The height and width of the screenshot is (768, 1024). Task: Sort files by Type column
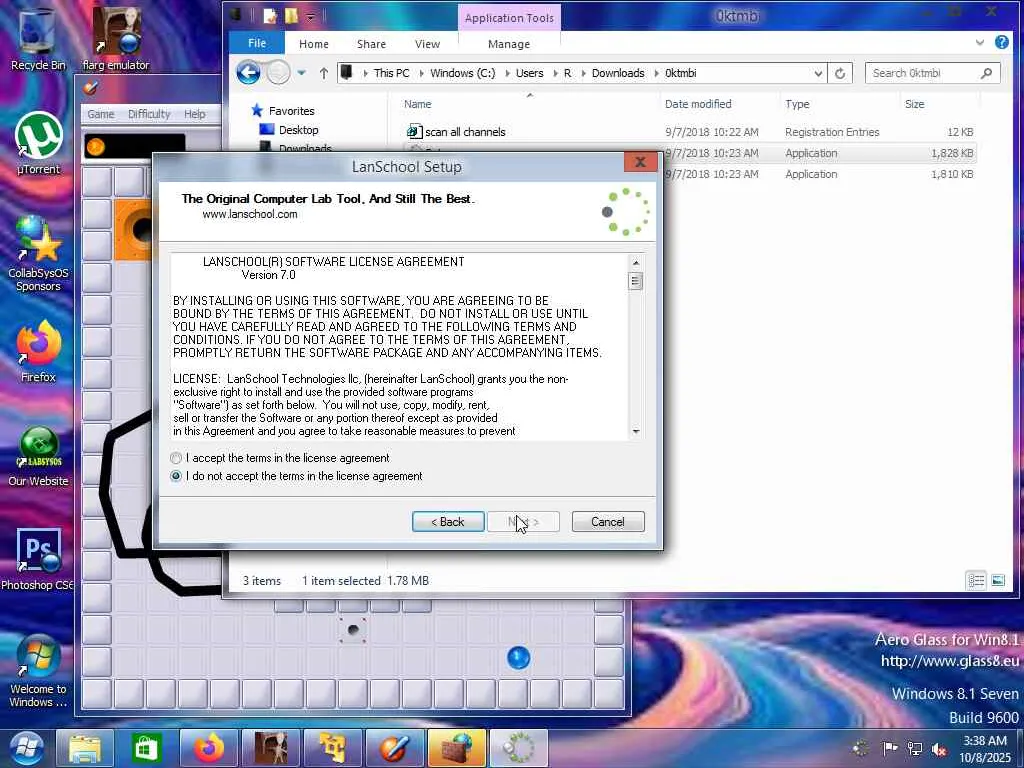click(797, 104)
